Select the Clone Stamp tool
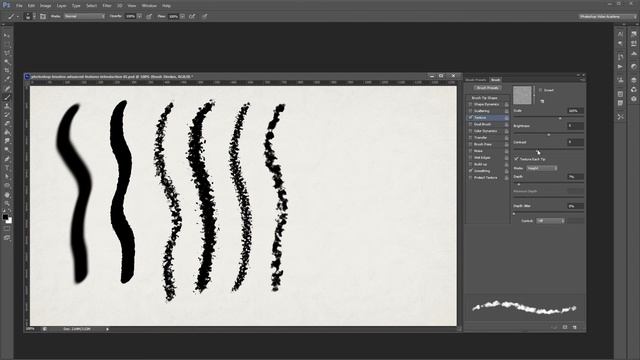640x360 pixels. click(x=7, y=106)
